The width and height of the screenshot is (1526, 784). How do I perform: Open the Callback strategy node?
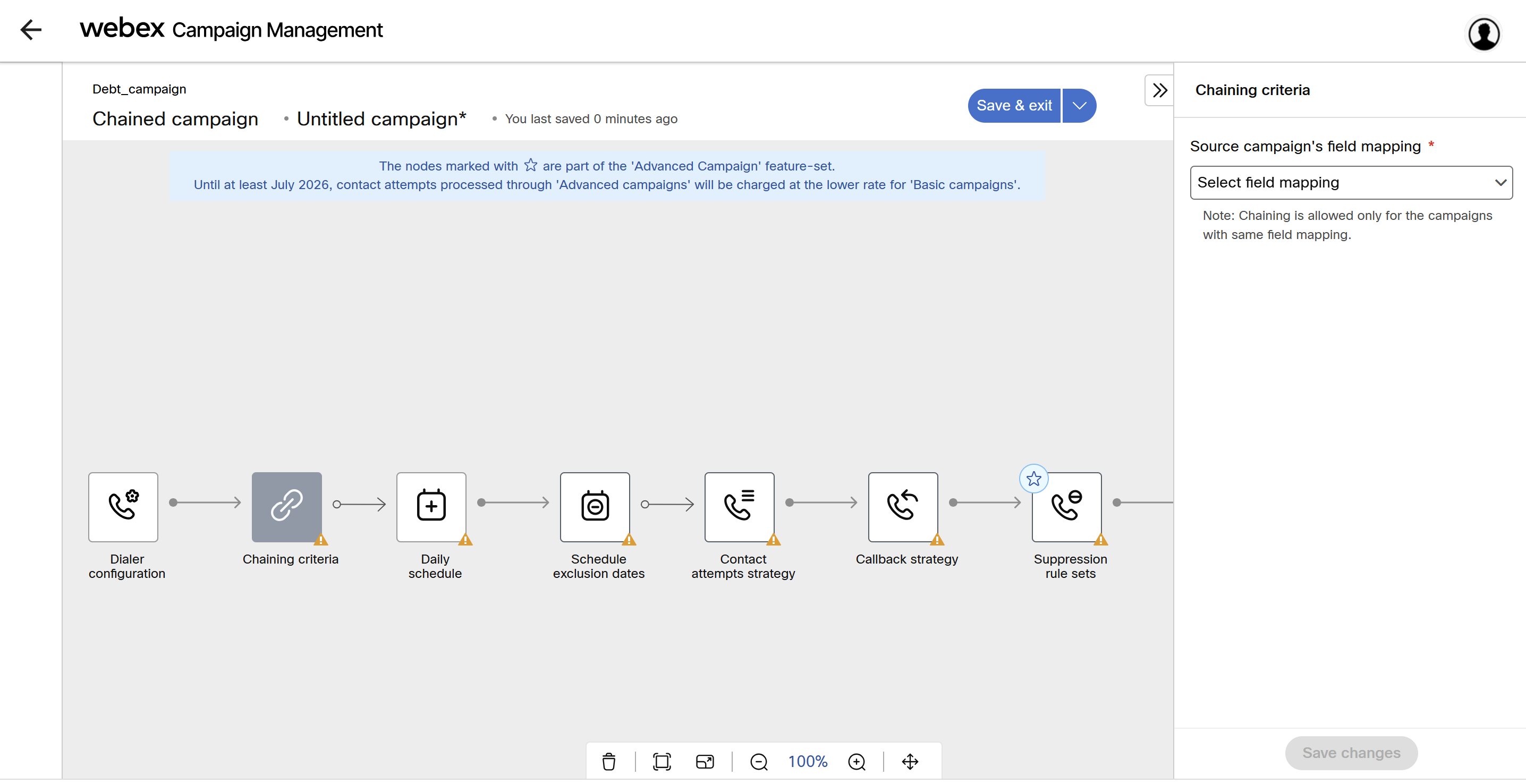tap(903, 506)
